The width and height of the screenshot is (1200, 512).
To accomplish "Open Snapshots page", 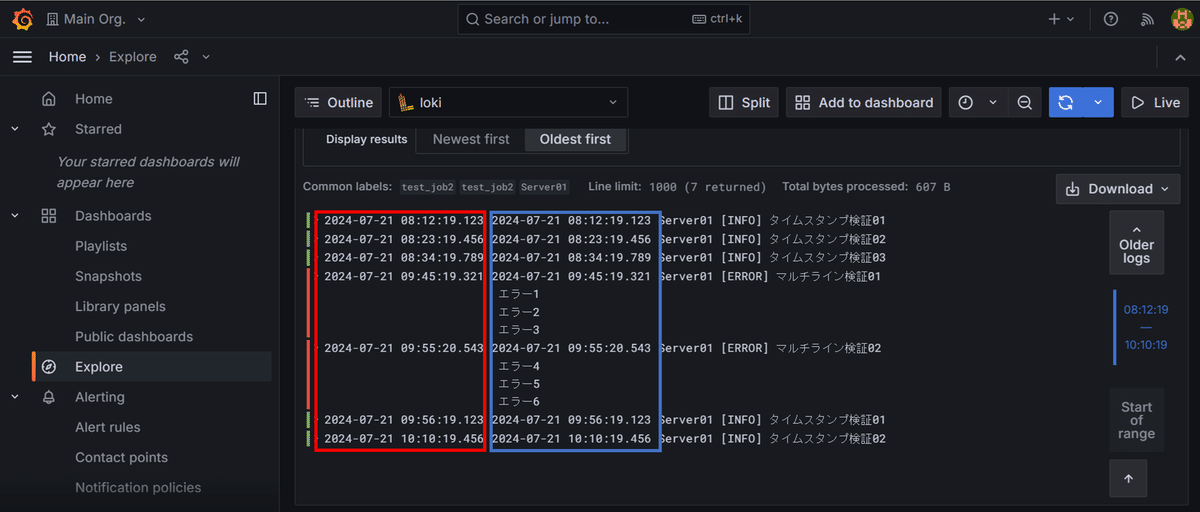I will click(108, 276).
